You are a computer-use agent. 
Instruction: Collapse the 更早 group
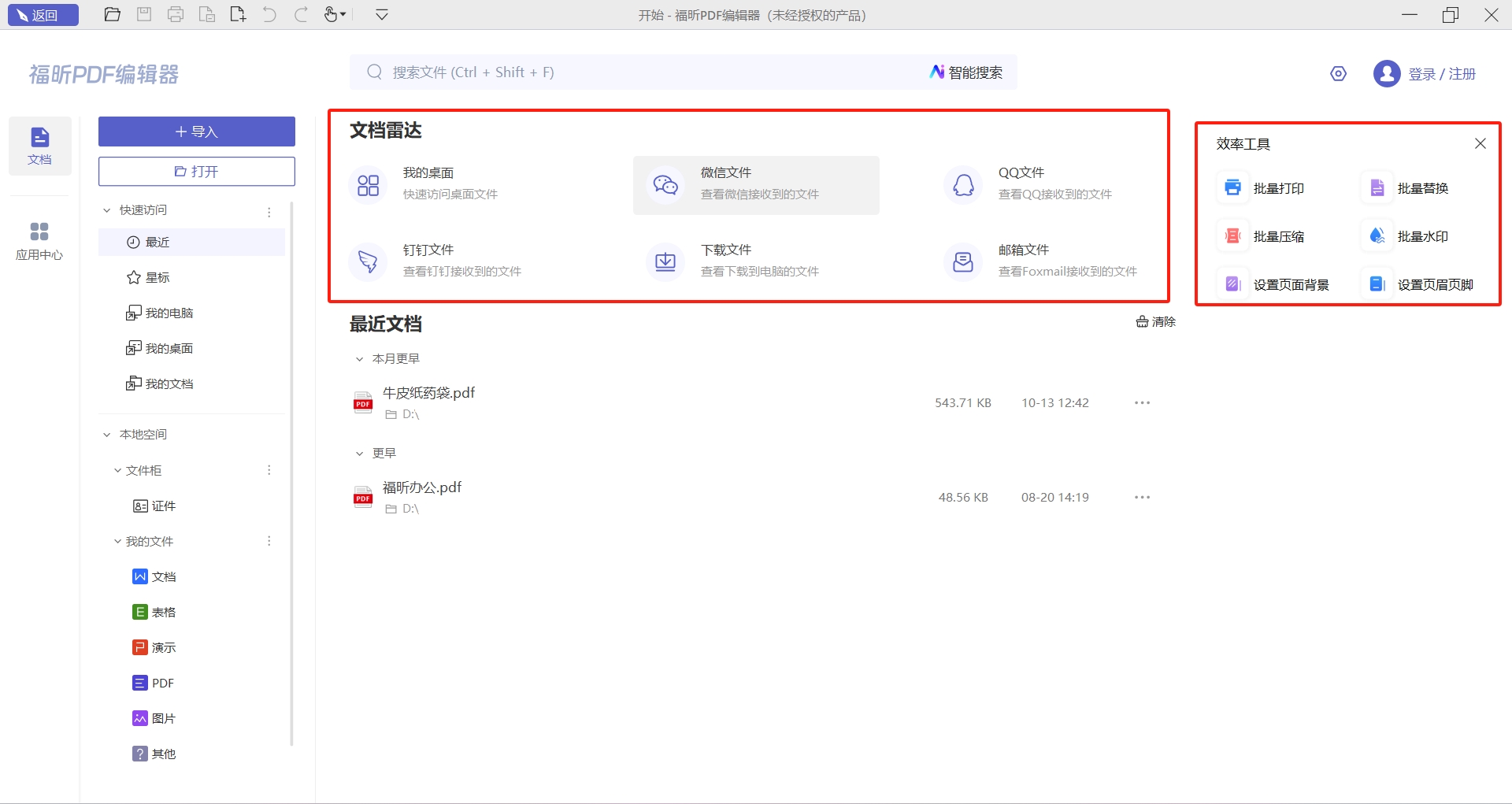pyautogui.click(x=359, y=454)
